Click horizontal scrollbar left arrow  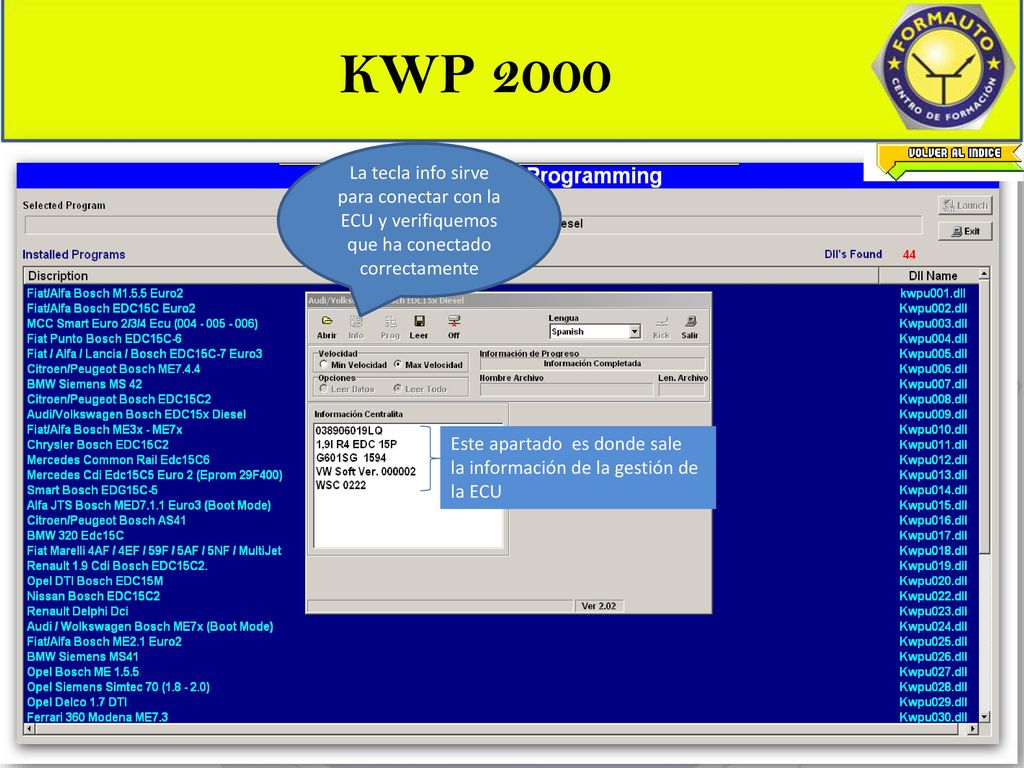click(29, 728)
